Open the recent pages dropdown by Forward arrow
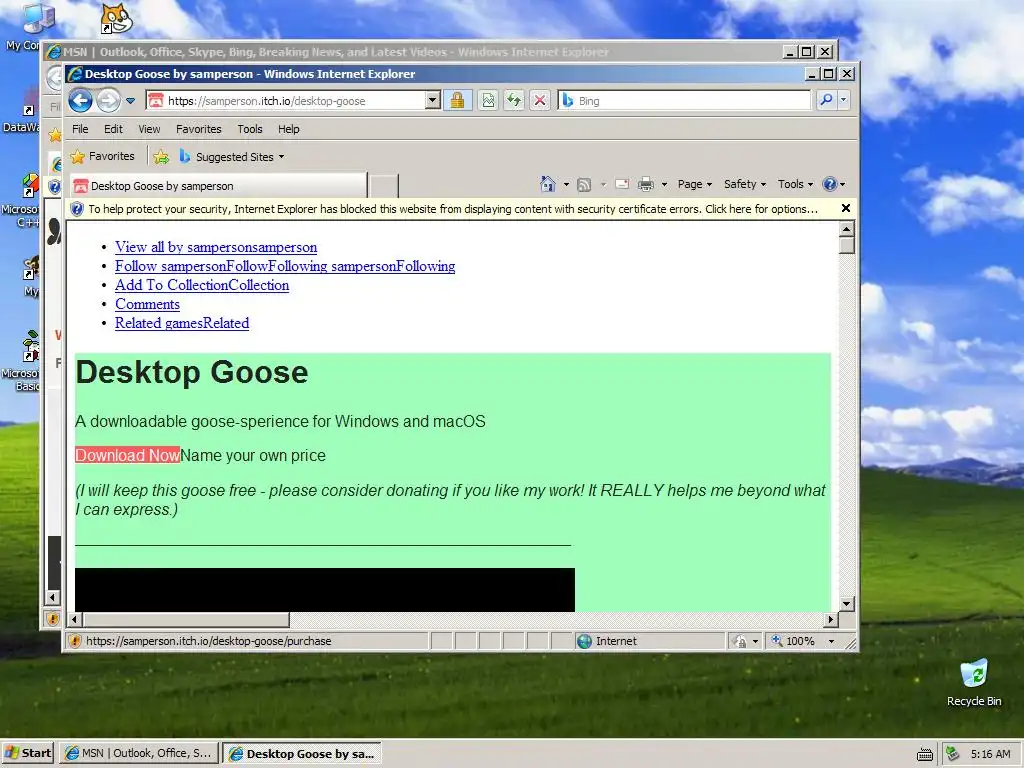This screenshot has height=768, width=1024. [x=131, y=101]
